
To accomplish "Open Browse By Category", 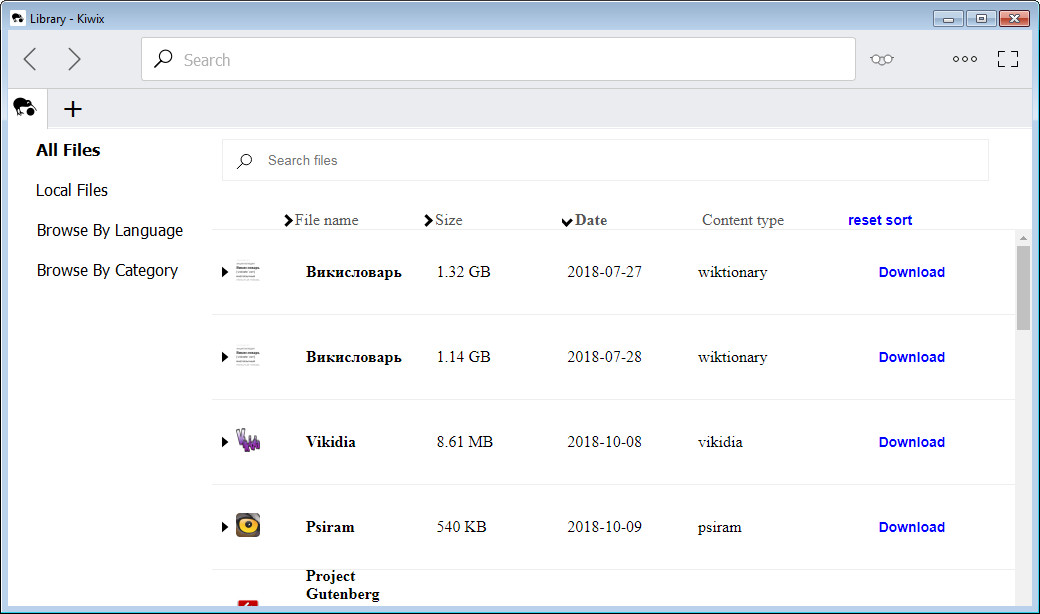I will (107, 271).
